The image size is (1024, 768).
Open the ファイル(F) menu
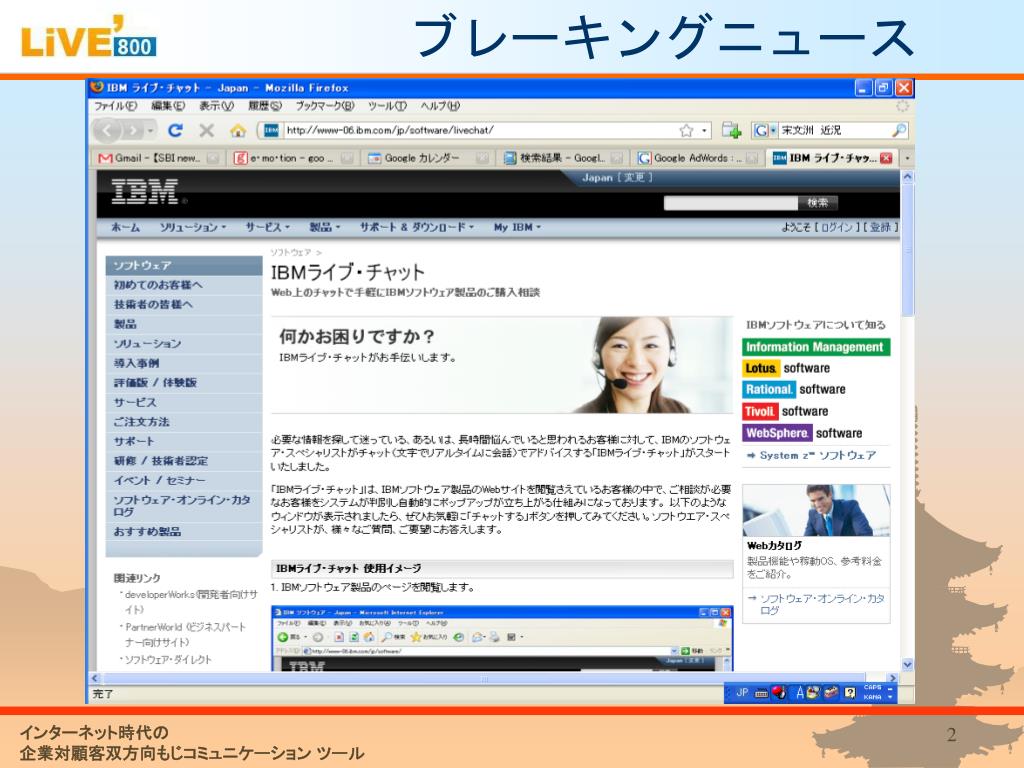point(116,106)
